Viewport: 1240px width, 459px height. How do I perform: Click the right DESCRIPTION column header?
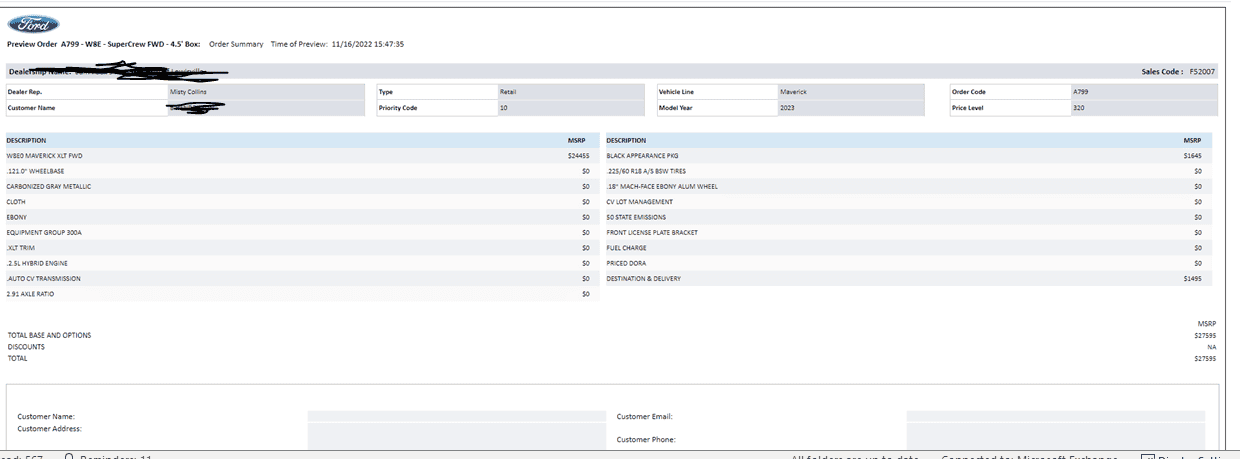click(626, 140)
